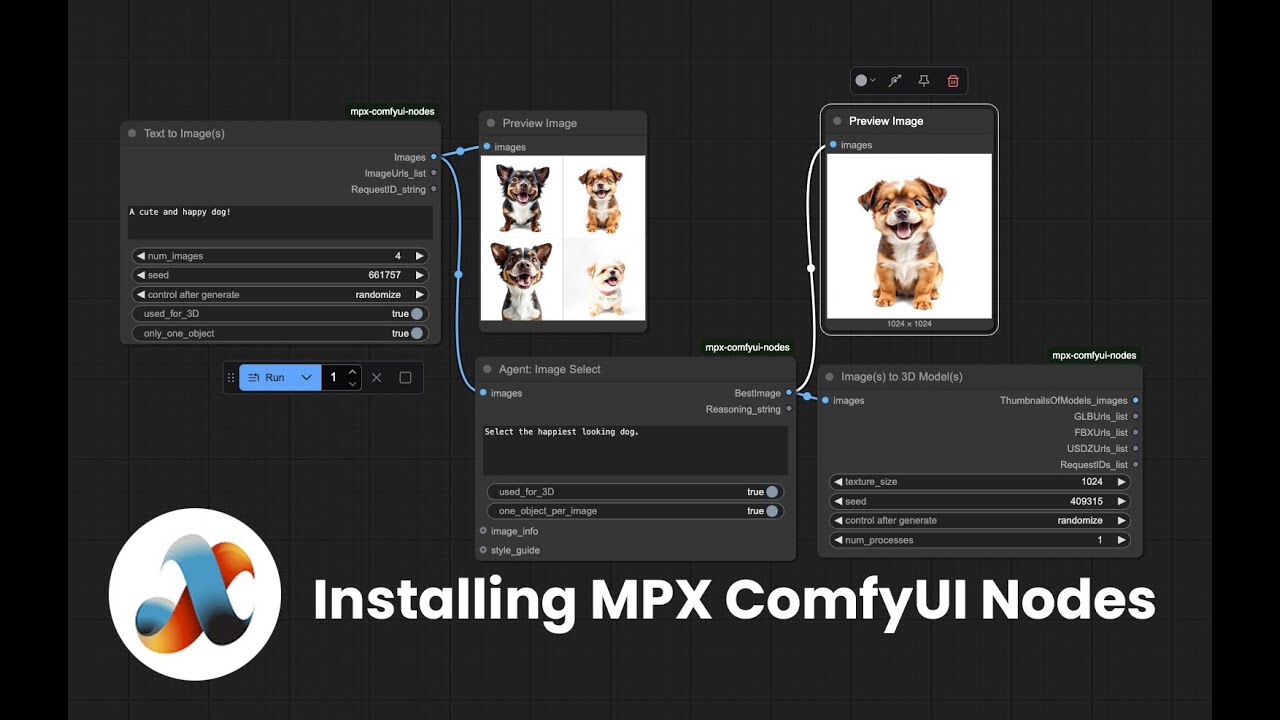Collapse the Agent: Image Select node dot
This screenshot has height=720, width=1280.
487,369
